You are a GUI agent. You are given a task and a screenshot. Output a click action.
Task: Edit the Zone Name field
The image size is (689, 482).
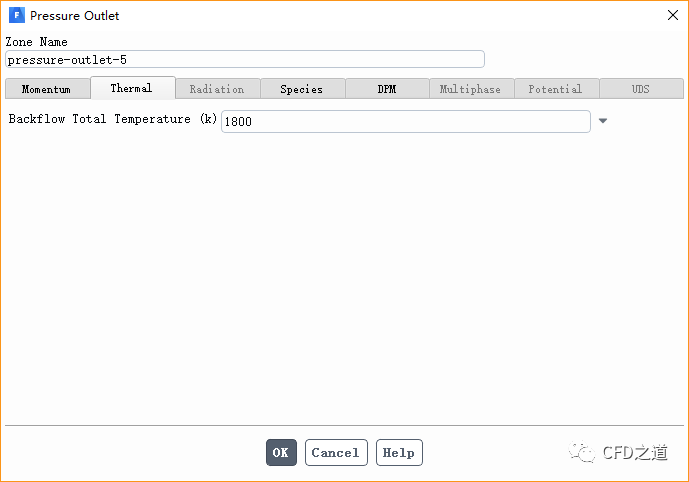245,59
